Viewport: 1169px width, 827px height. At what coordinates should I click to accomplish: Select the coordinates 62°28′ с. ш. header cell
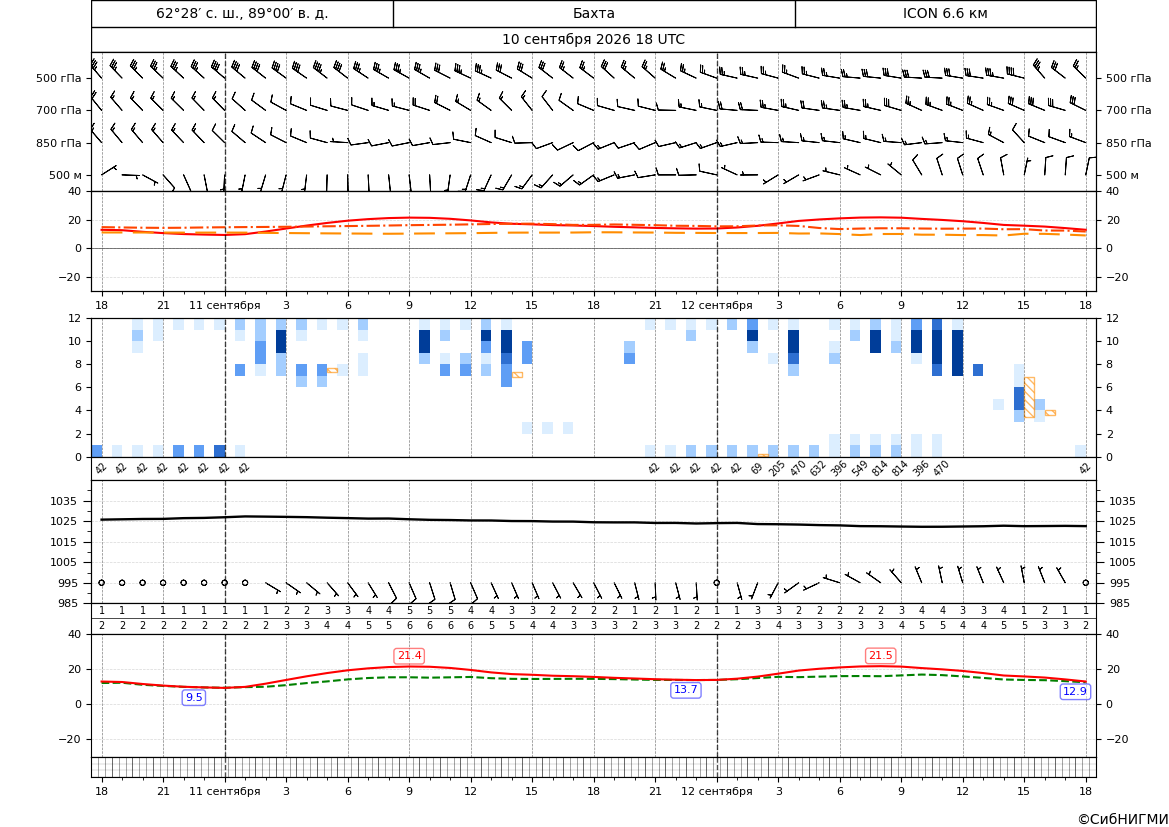click(242, 13)
